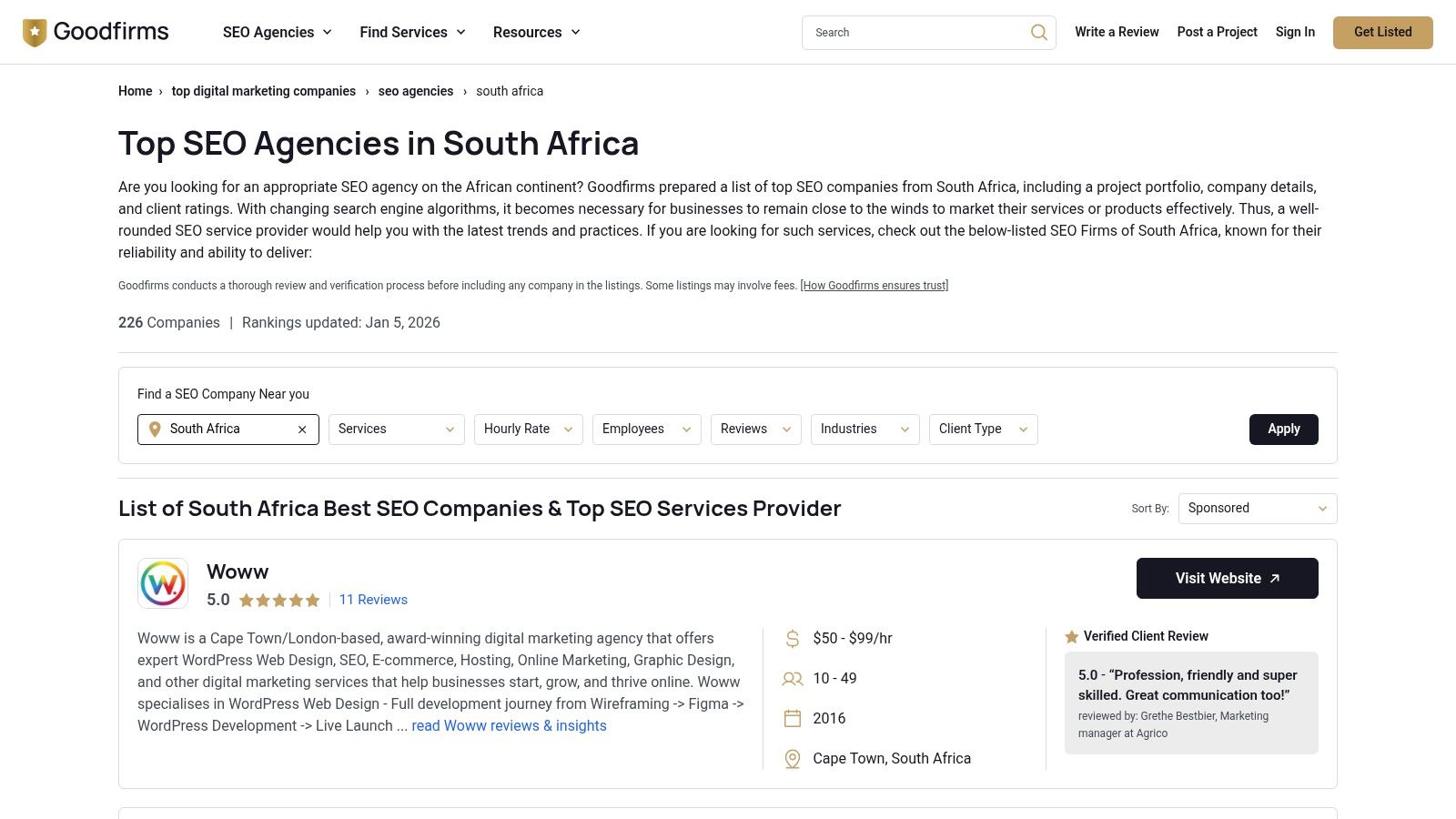Image resolution: width=1456 pixels, height=819 pixels.
Task: Click the Apply button
Action: [x=1283, y=429]
